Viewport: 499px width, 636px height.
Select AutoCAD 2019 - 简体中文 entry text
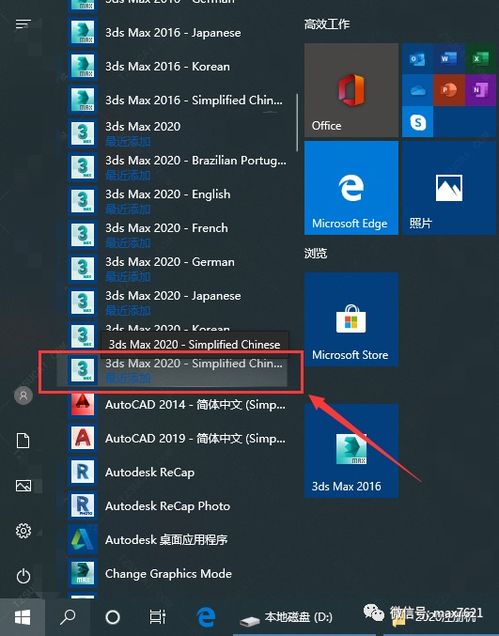click(195, 438)
